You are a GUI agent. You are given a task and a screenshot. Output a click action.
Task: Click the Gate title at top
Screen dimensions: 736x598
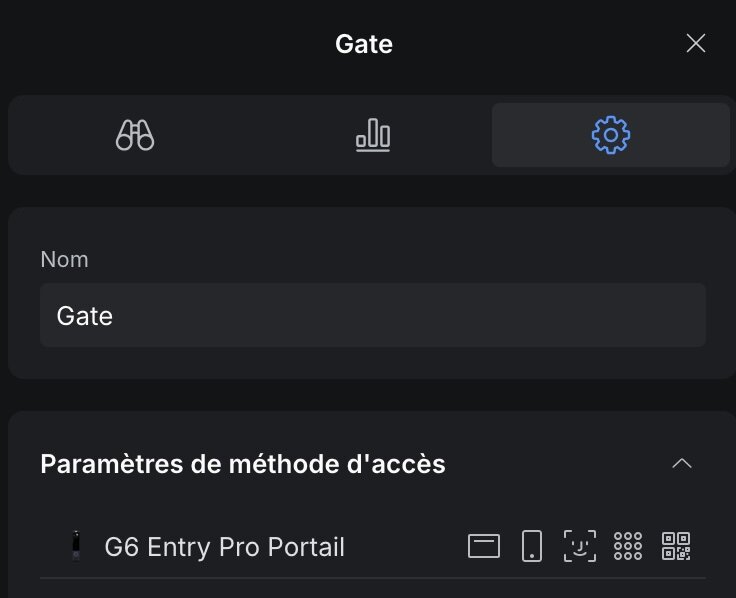tap(364, 44)
